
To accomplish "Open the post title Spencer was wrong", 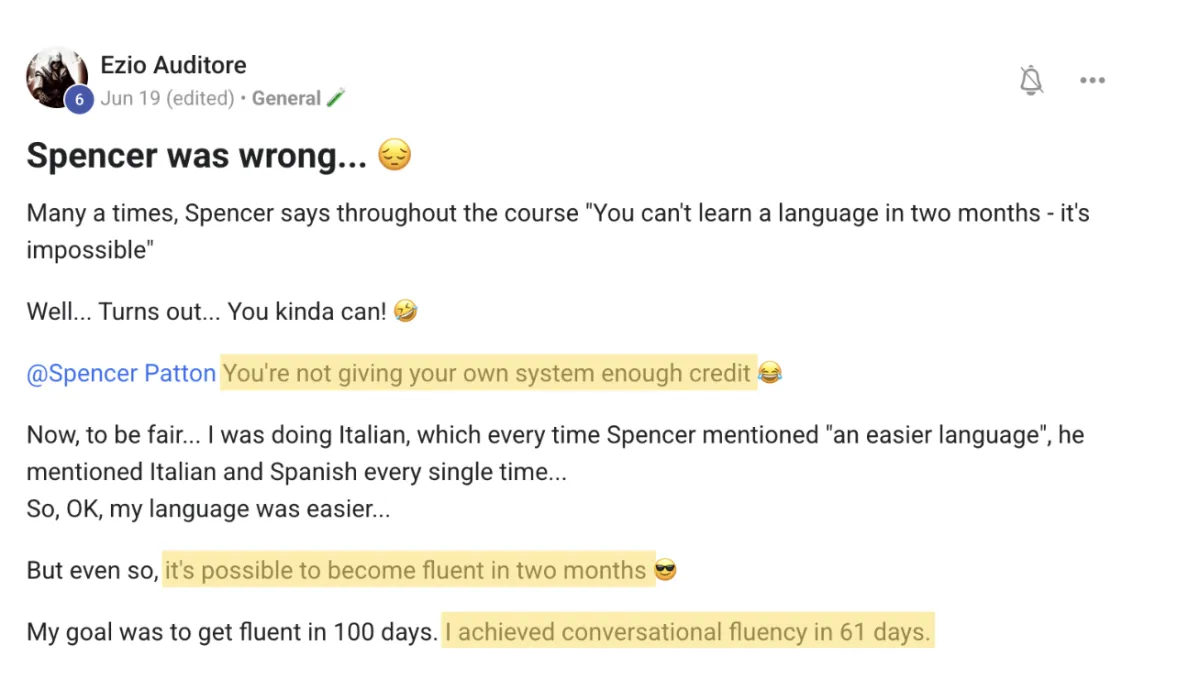I will tap(197, 156).
